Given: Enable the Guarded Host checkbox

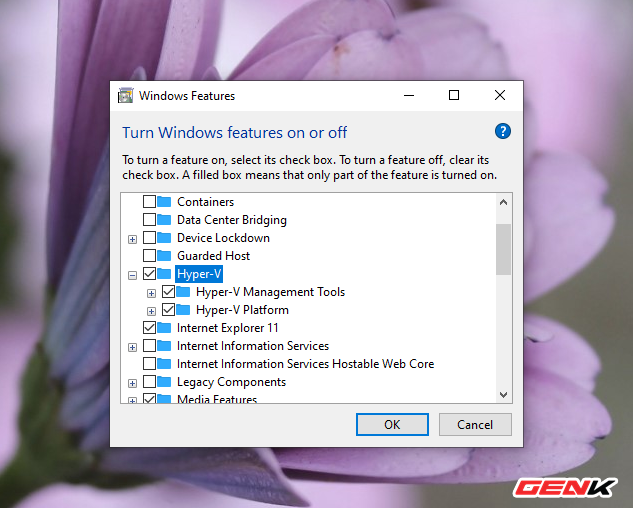Looking at the screenshot, I should 149,256.
